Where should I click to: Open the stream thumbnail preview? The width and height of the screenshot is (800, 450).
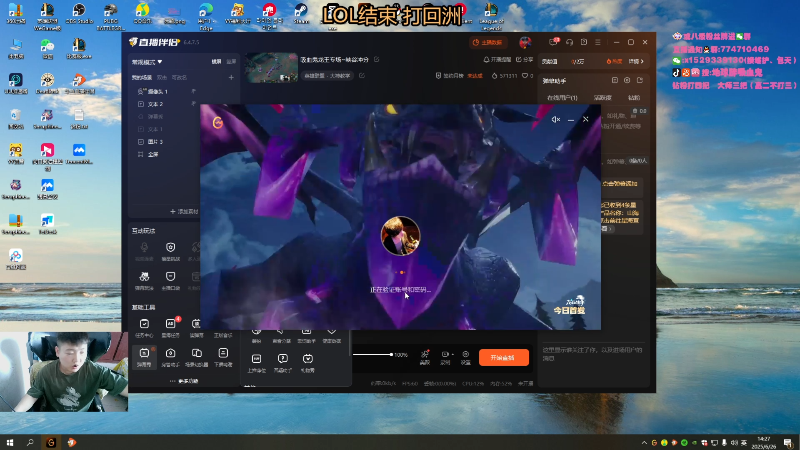[271, 67]
